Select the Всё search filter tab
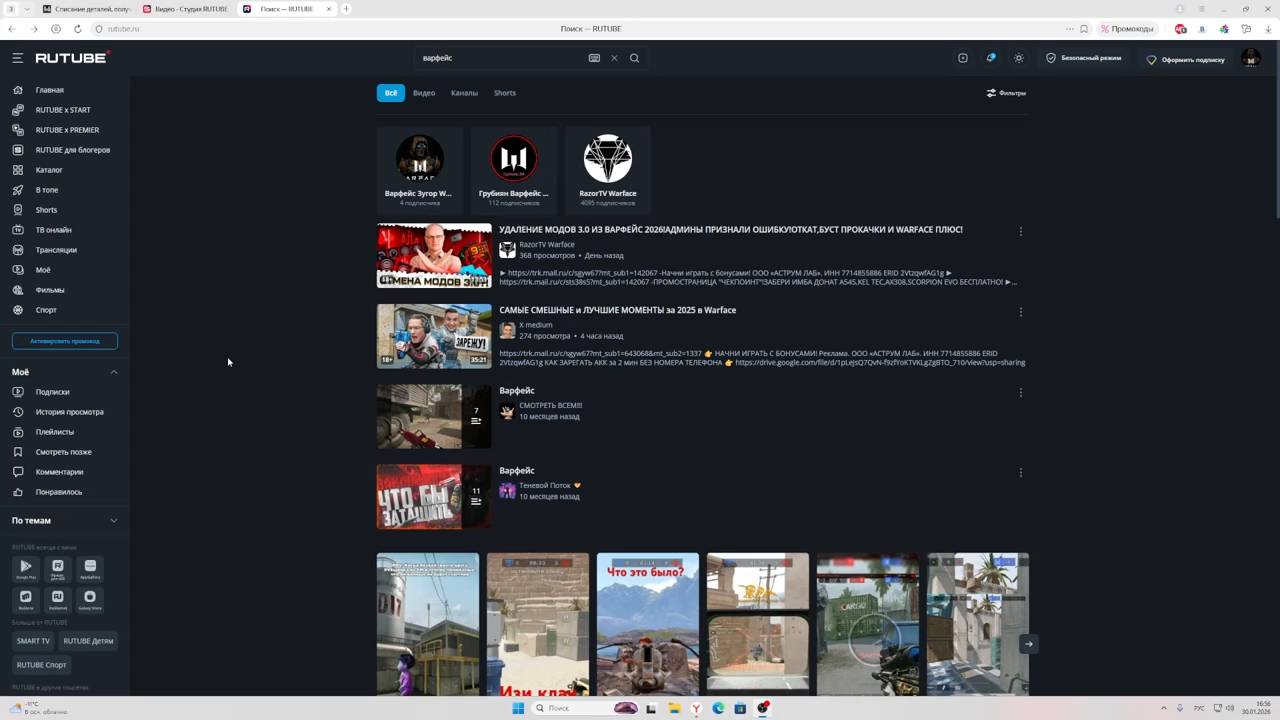Viewport: 1280px width, 720px height. coord(391,93)
